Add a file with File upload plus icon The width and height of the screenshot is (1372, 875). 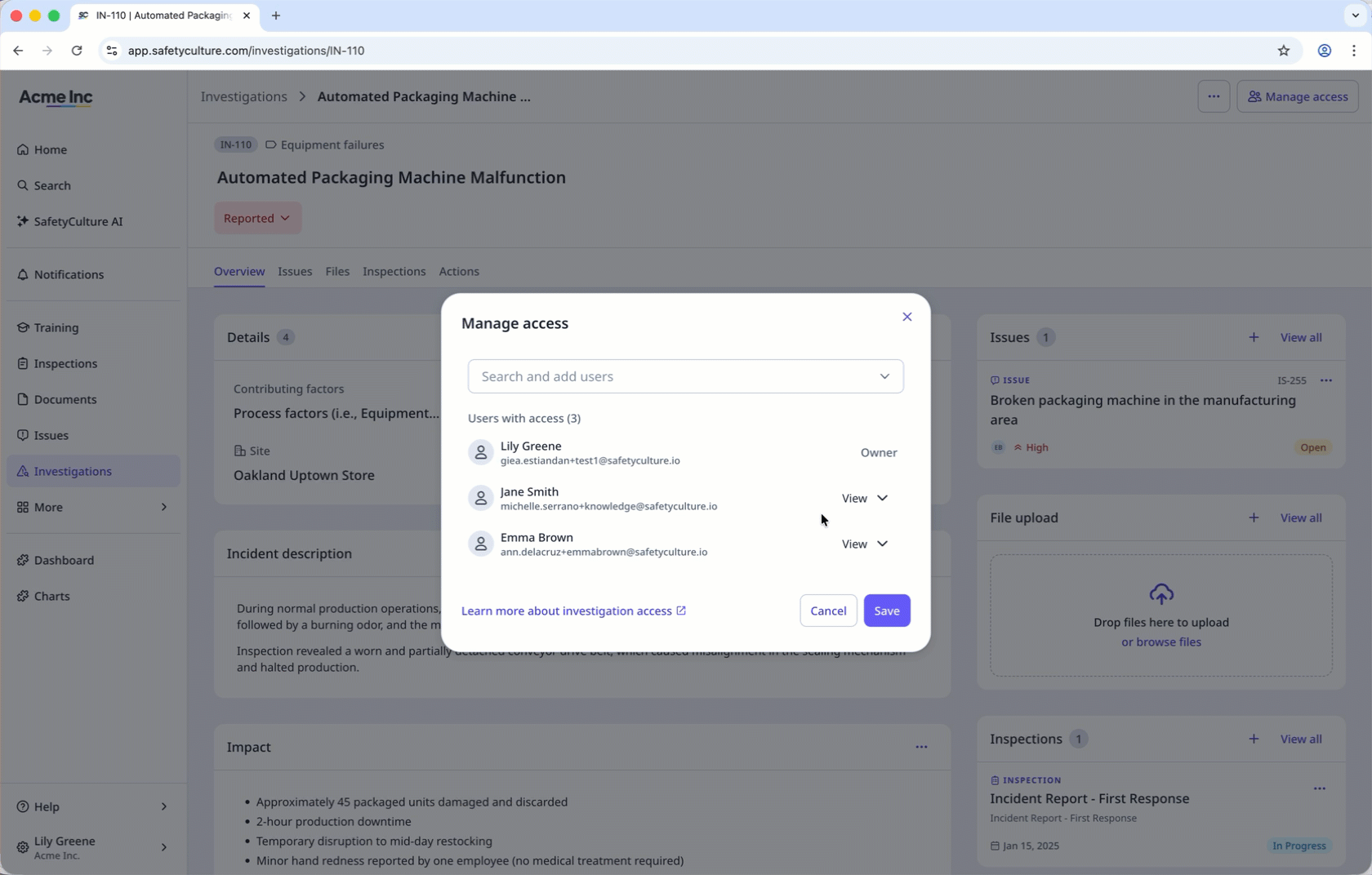(x=1254, y=517)
